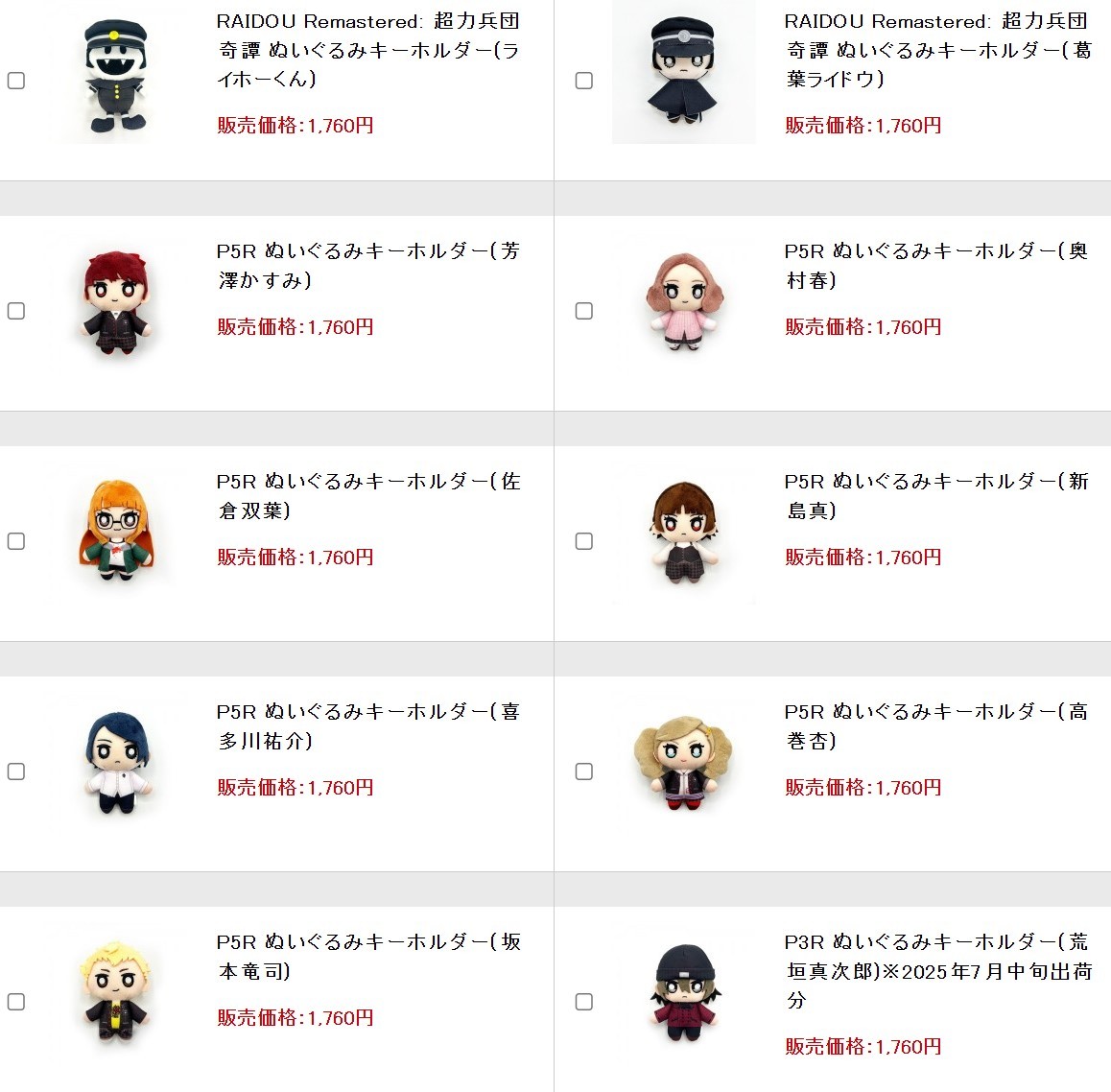The height and width of the screenshot is (1092, 1111).
Task: Open the blonde twin-tail 高巻杏 plush image
Action: 684,763
